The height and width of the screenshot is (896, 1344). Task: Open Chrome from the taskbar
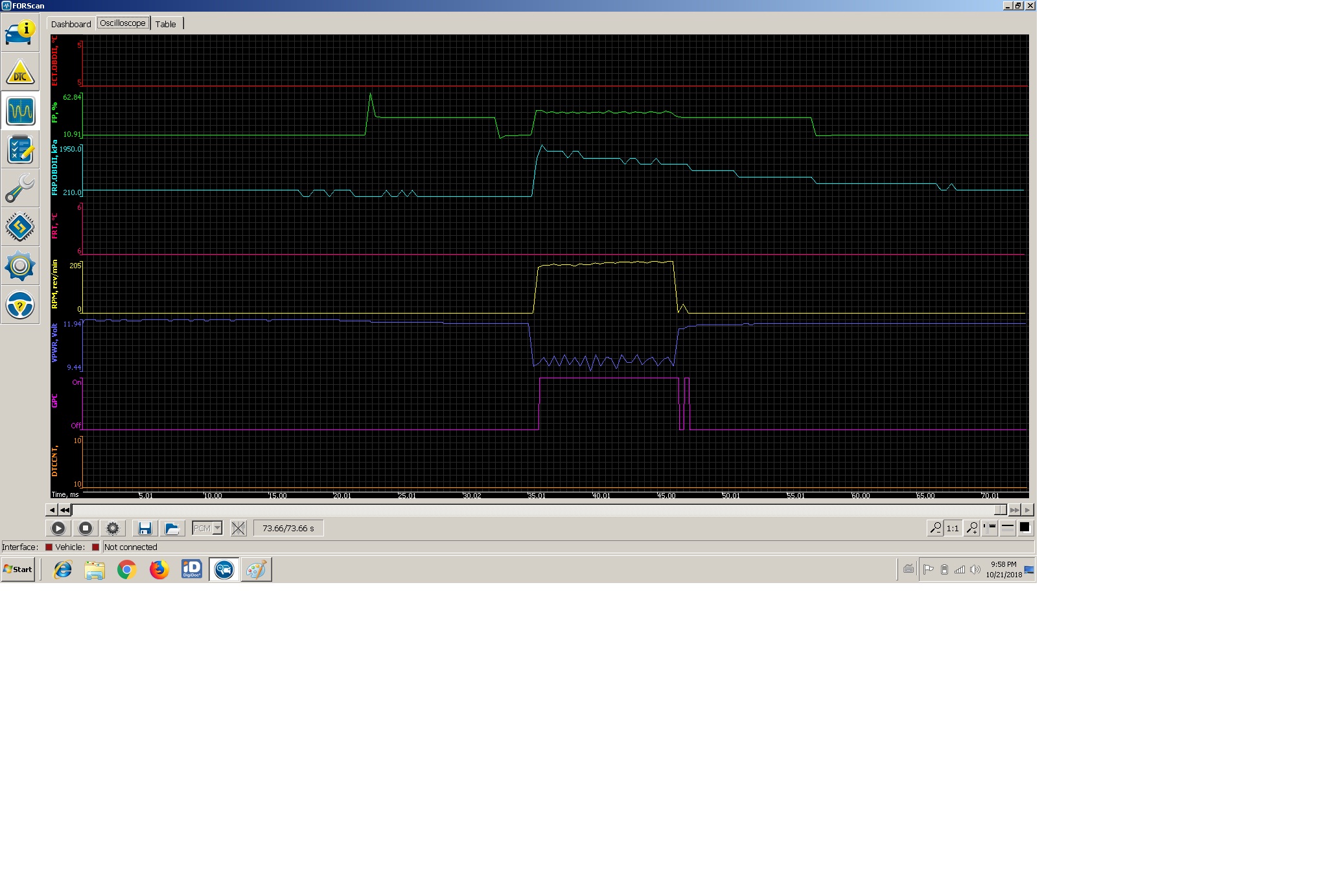127,569
